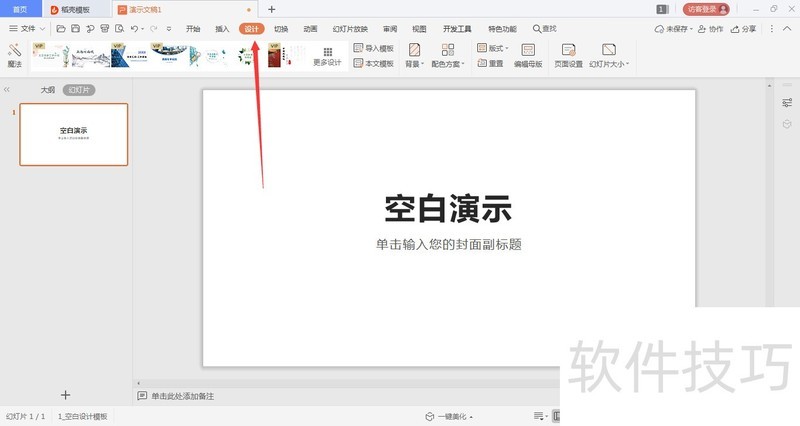Click the 稻壳模板 tab icon
The width and height of the screenshot is (800, 426).
click(54, 10)
